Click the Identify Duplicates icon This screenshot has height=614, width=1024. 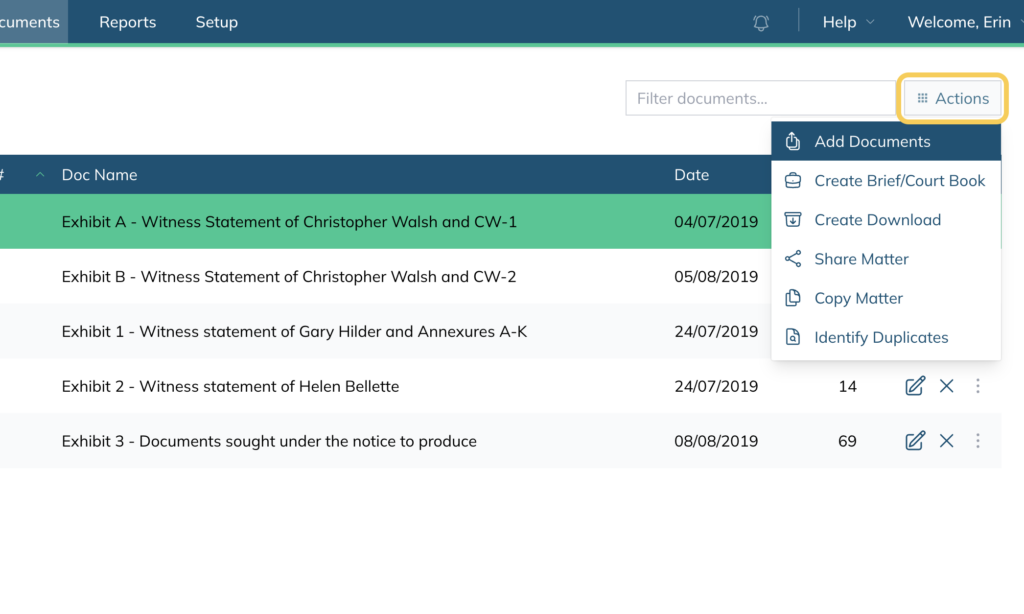coord(793,337)
